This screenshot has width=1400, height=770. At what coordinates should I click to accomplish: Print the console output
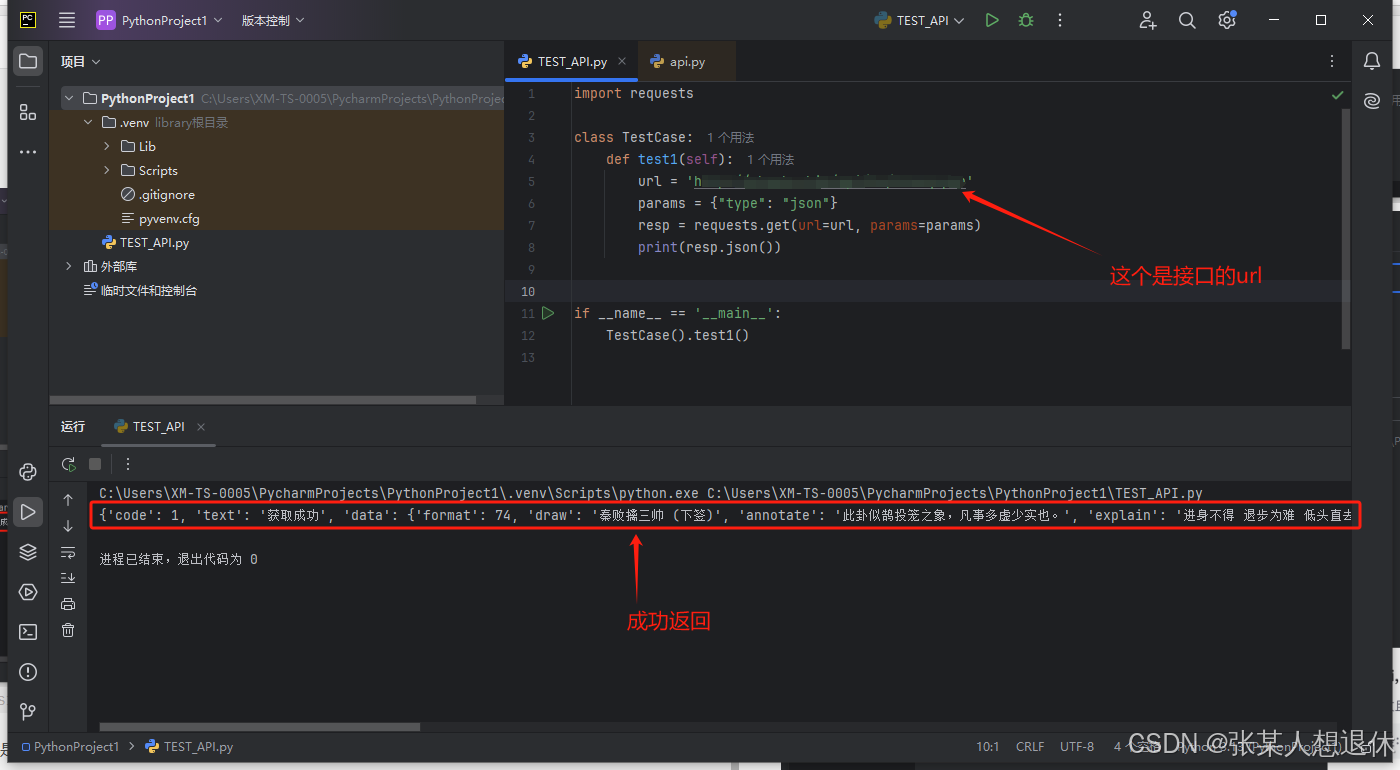(68, 604)
